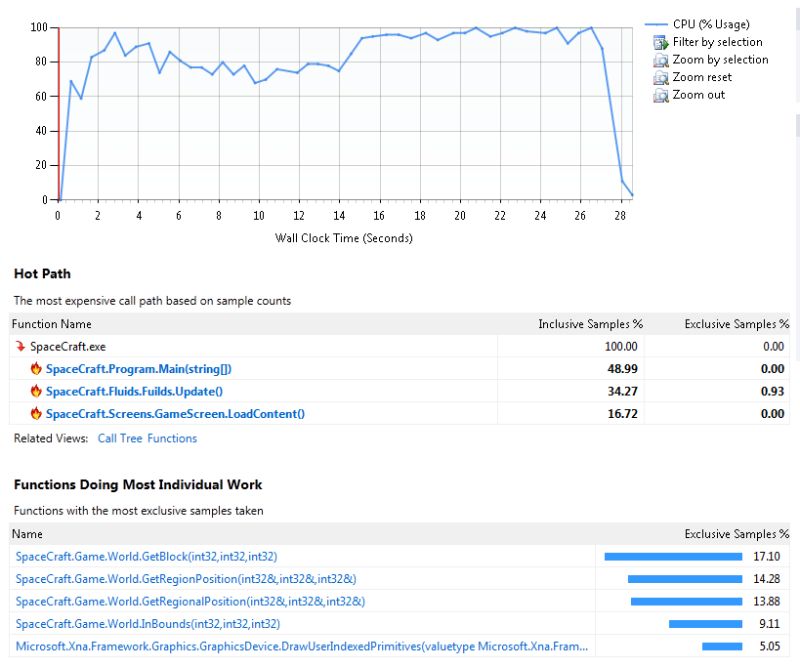Click the Zoom out magnifier icon
This screenshot has height=667, width=800.
[x=661, y=95]
